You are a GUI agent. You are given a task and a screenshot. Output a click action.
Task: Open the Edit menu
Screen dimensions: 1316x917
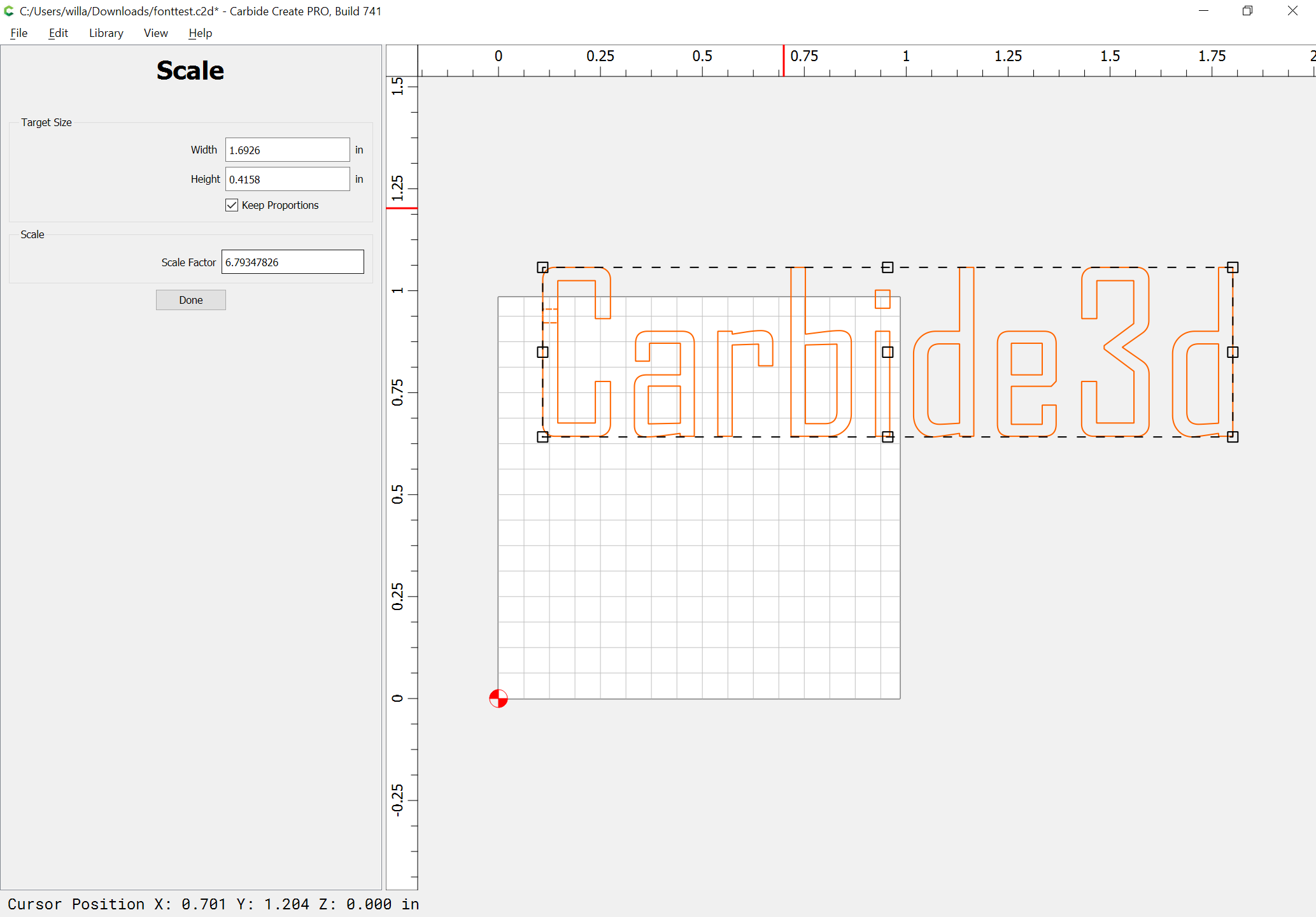click(x=58, y=33)
